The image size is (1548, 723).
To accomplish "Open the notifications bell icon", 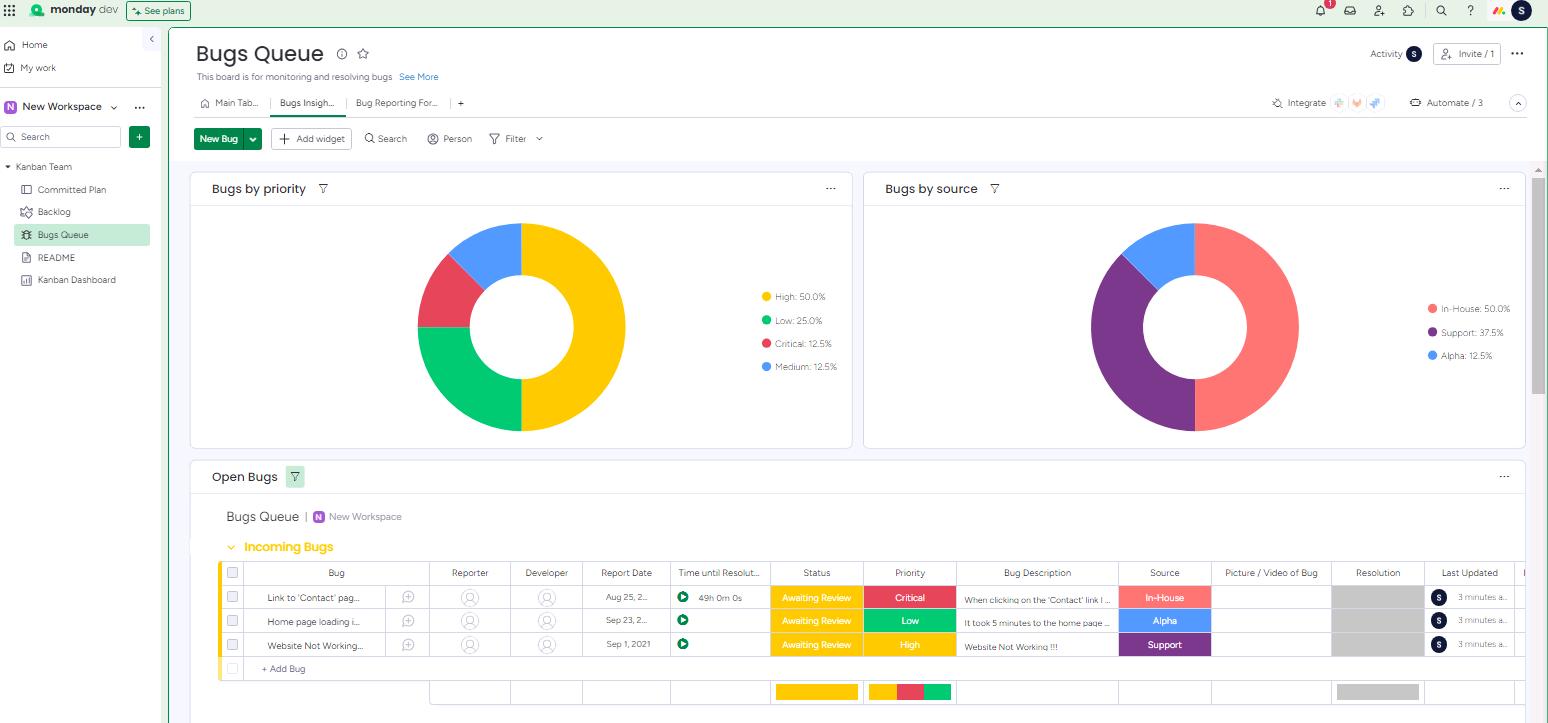I will coord(1320,11).
